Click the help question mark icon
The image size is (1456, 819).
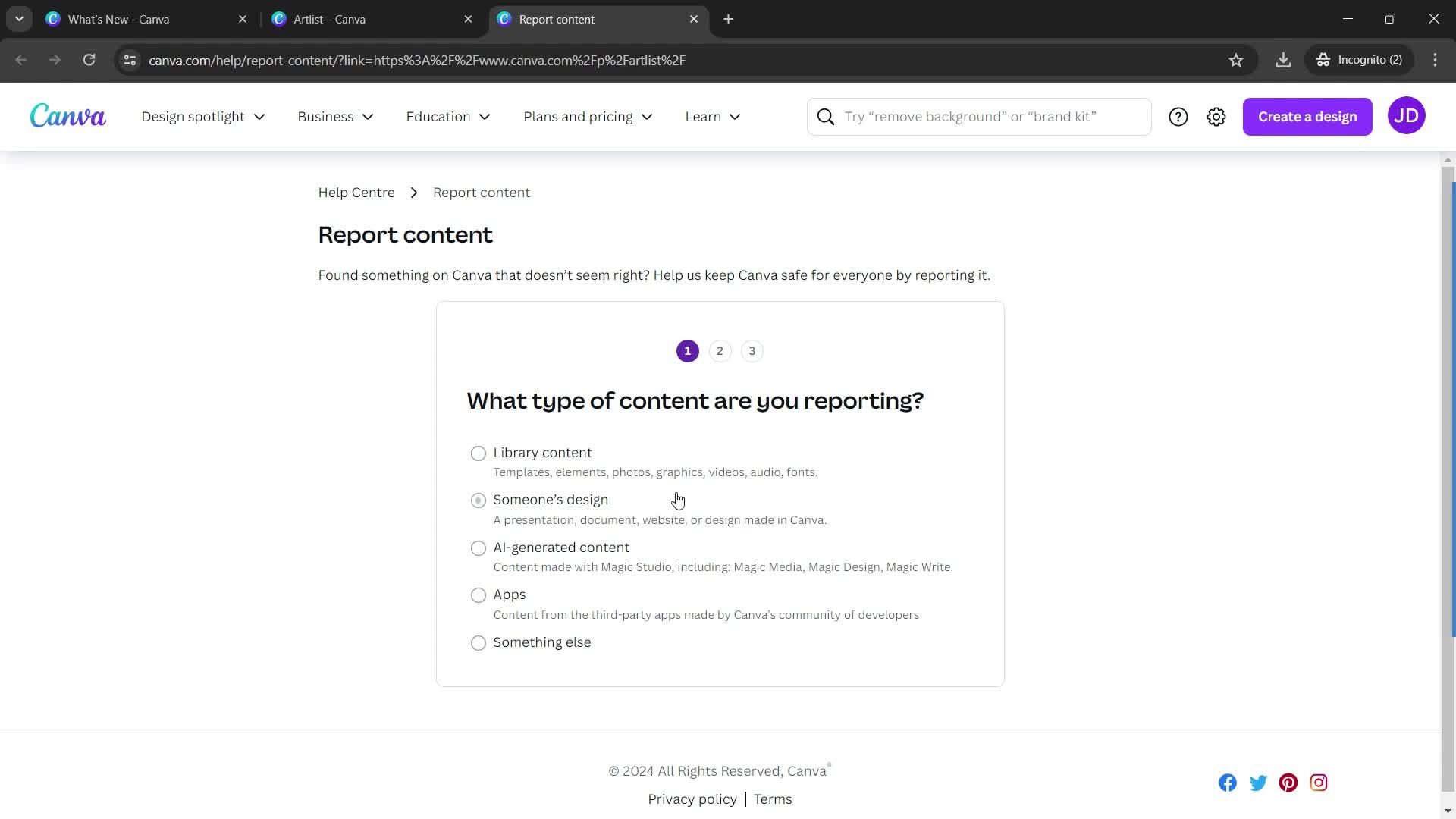click(1178, 116)
